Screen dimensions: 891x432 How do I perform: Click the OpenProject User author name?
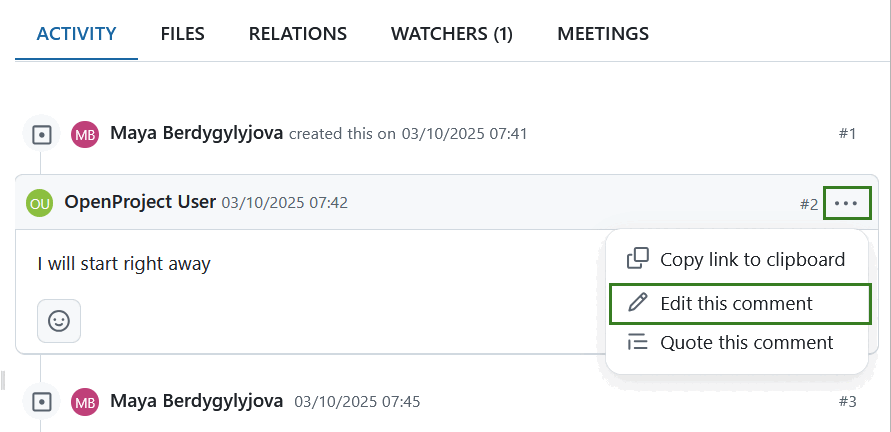(x=140, y=202)
